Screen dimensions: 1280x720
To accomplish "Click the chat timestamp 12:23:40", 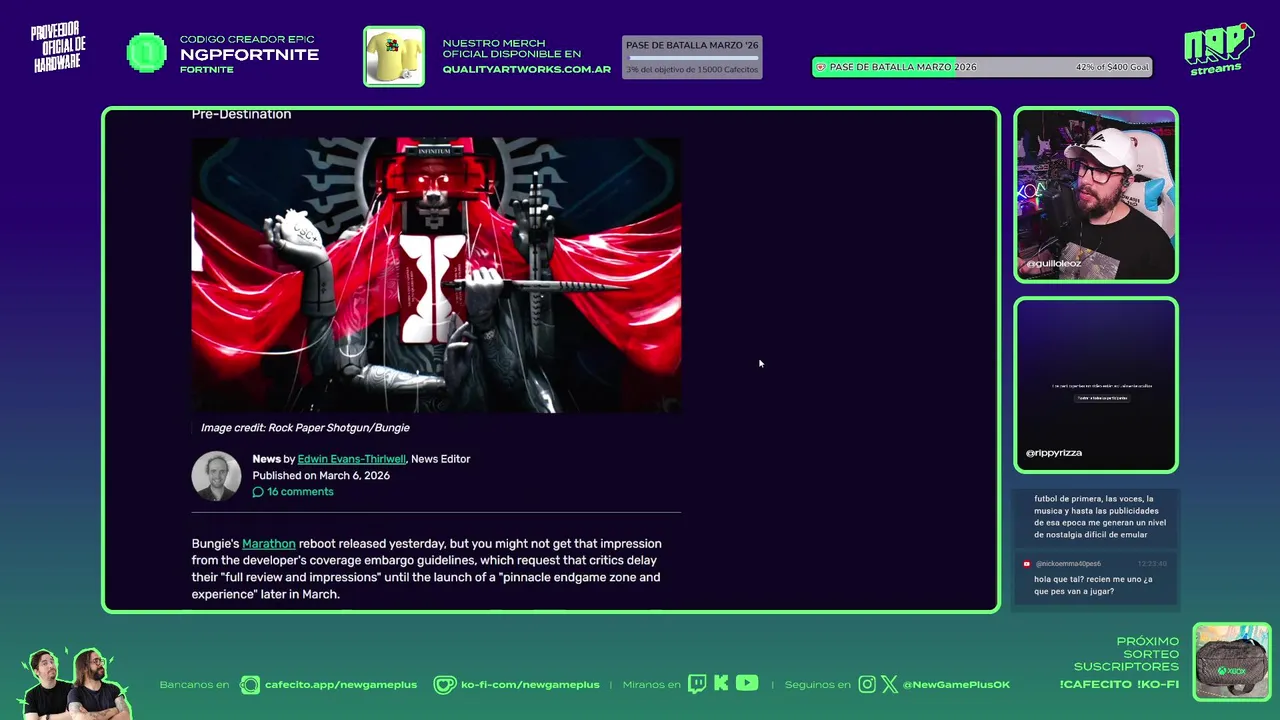I will pyautogui.click(x=1153, y=564).
